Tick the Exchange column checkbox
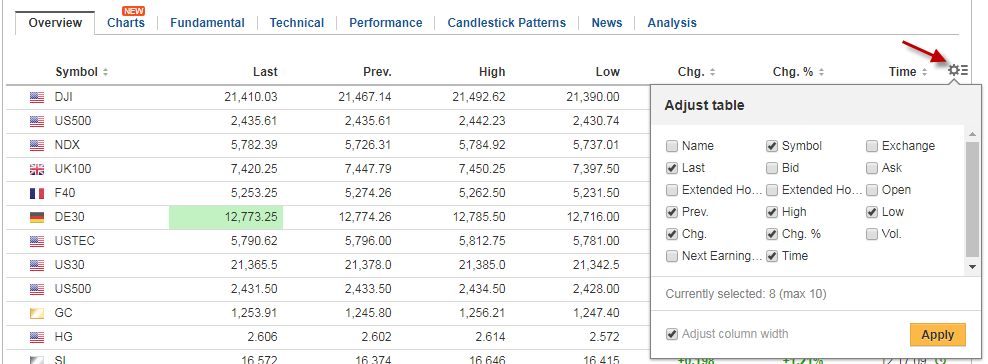Viewport: 988px width, 364px height. 872,146
